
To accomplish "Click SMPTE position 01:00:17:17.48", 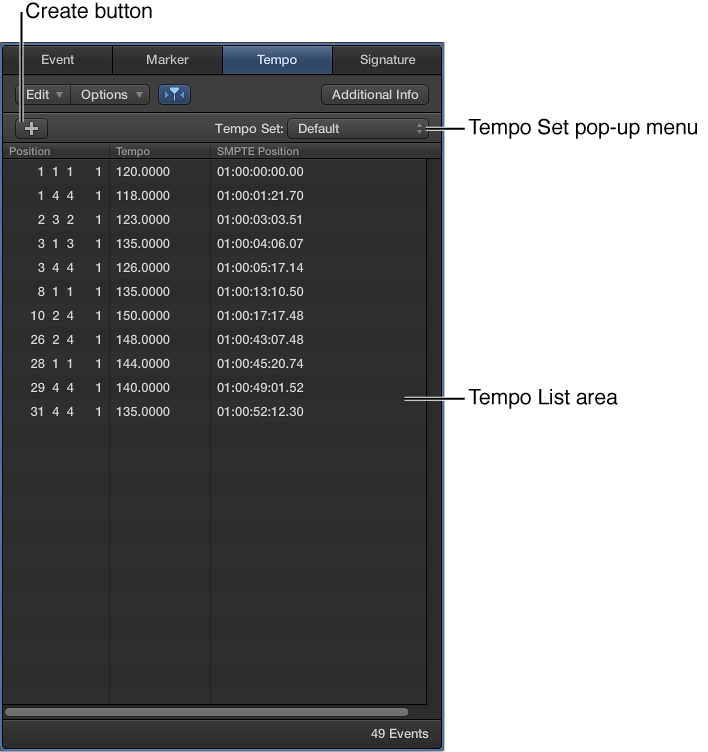I will [260, 316].
